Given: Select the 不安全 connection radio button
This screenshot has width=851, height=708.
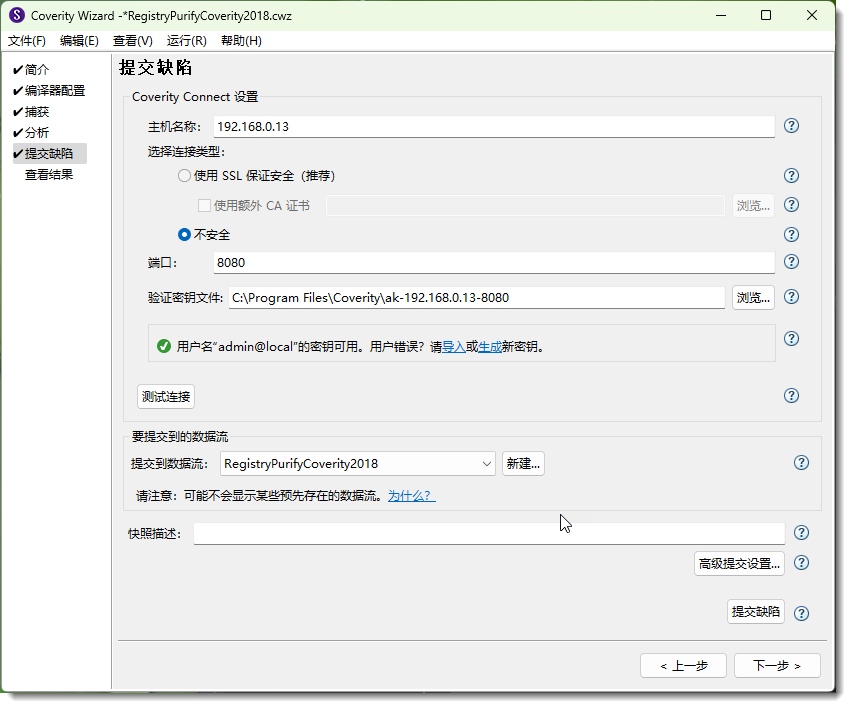Looking at the screenshot, I should click(x=185, y=235).
